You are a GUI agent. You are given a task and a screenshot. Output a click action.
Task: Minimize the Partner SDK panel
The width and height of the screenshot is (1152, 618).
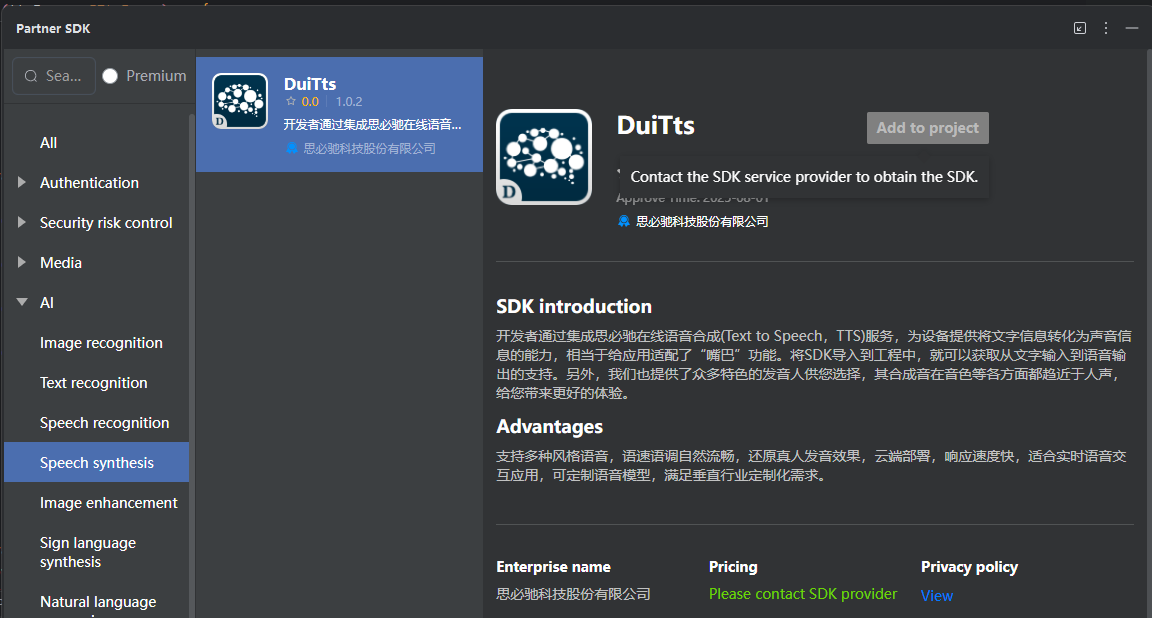click(1132, 28)
